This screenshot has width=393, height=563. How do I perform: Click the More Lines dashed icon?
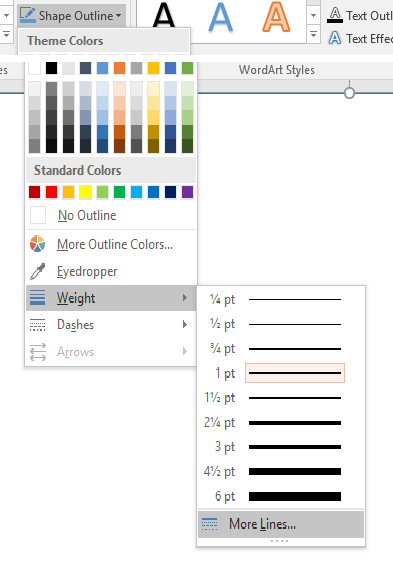tap(210, 524)
